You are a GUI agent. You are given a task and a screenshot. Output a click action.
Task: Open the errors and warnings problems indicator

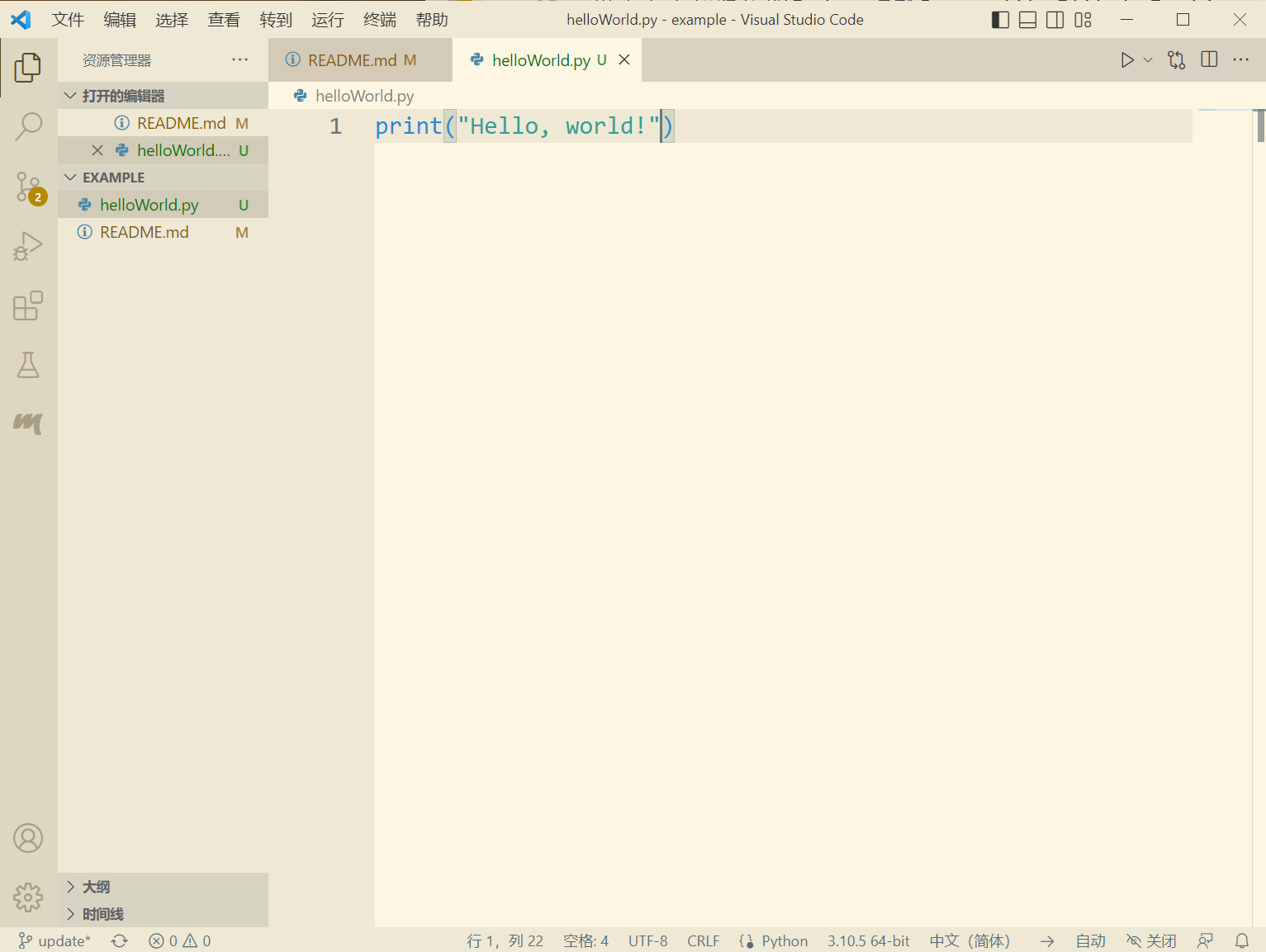pos(179,940)
